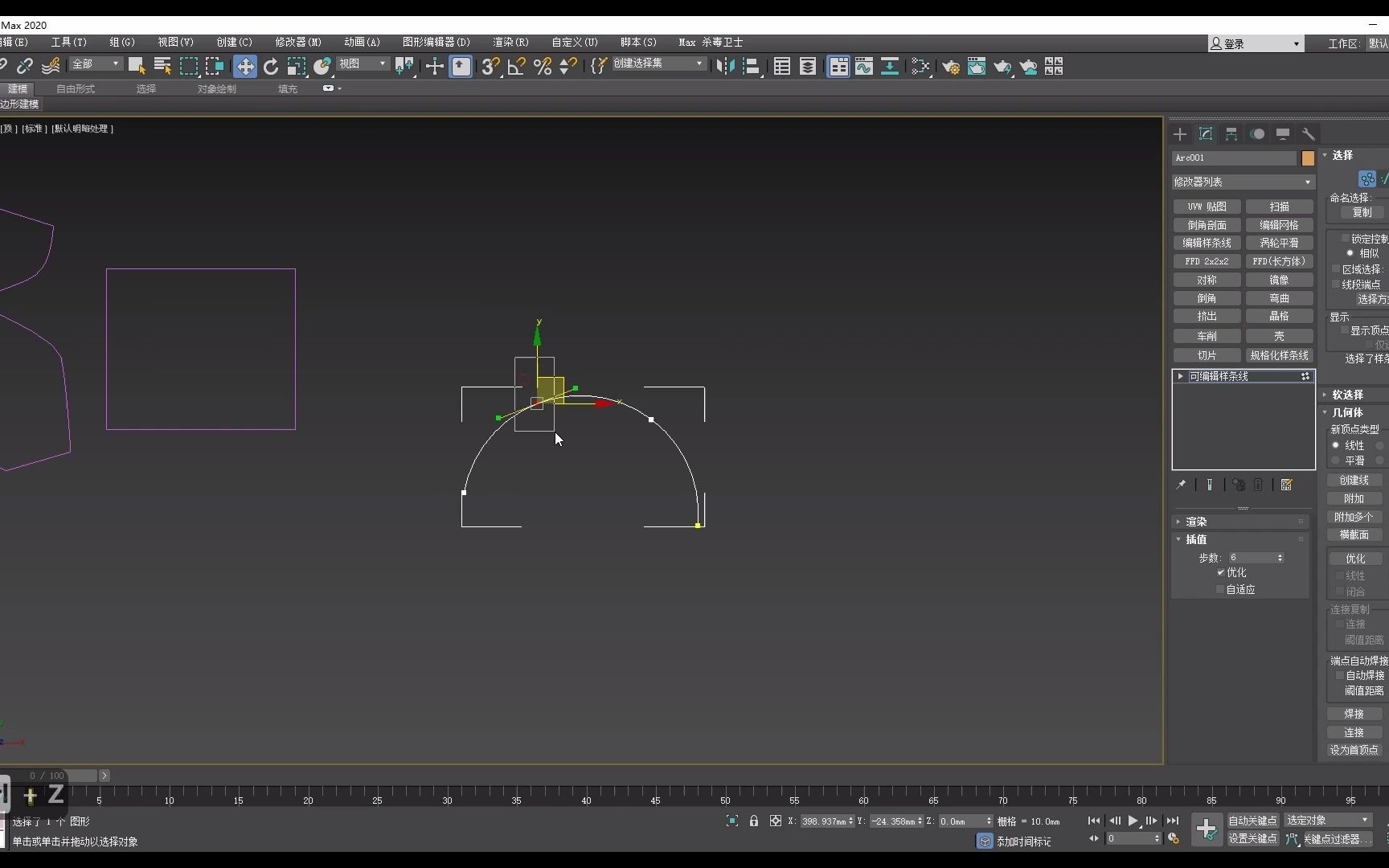Switch to the 自由形式 ribbon tab

75,89
